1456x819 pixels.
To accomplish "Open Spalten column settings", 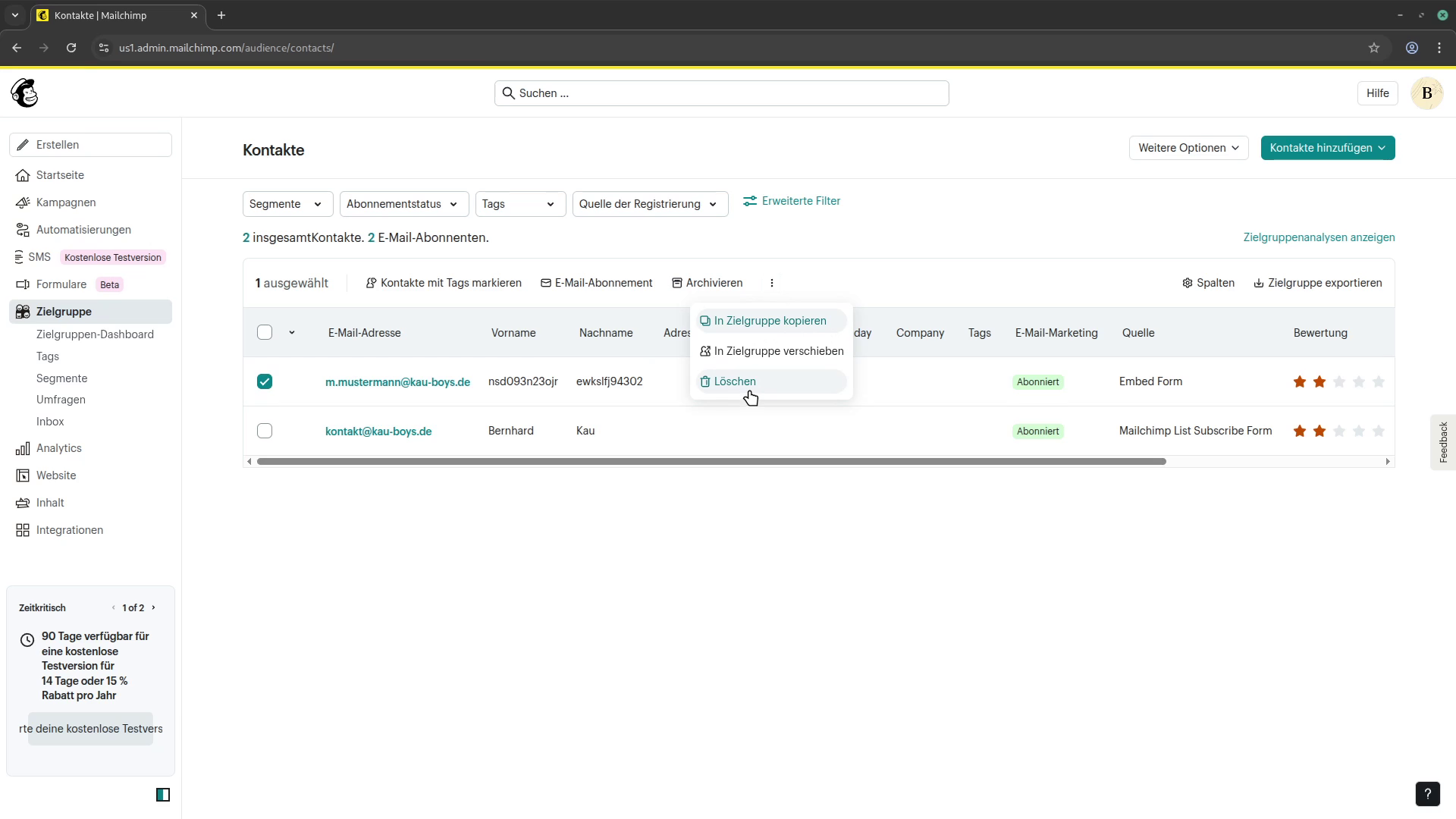I will pyautogui.click(x=1208, y=283).
